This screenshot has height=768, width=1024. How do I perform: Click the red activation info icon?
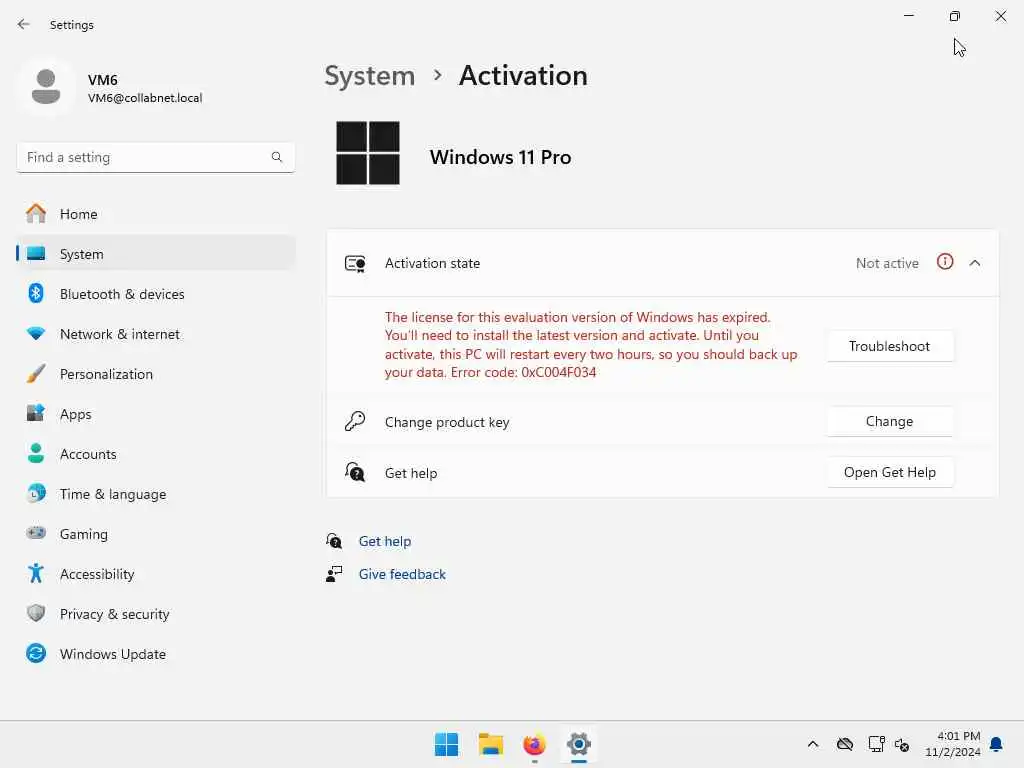(x=945, y=262)
